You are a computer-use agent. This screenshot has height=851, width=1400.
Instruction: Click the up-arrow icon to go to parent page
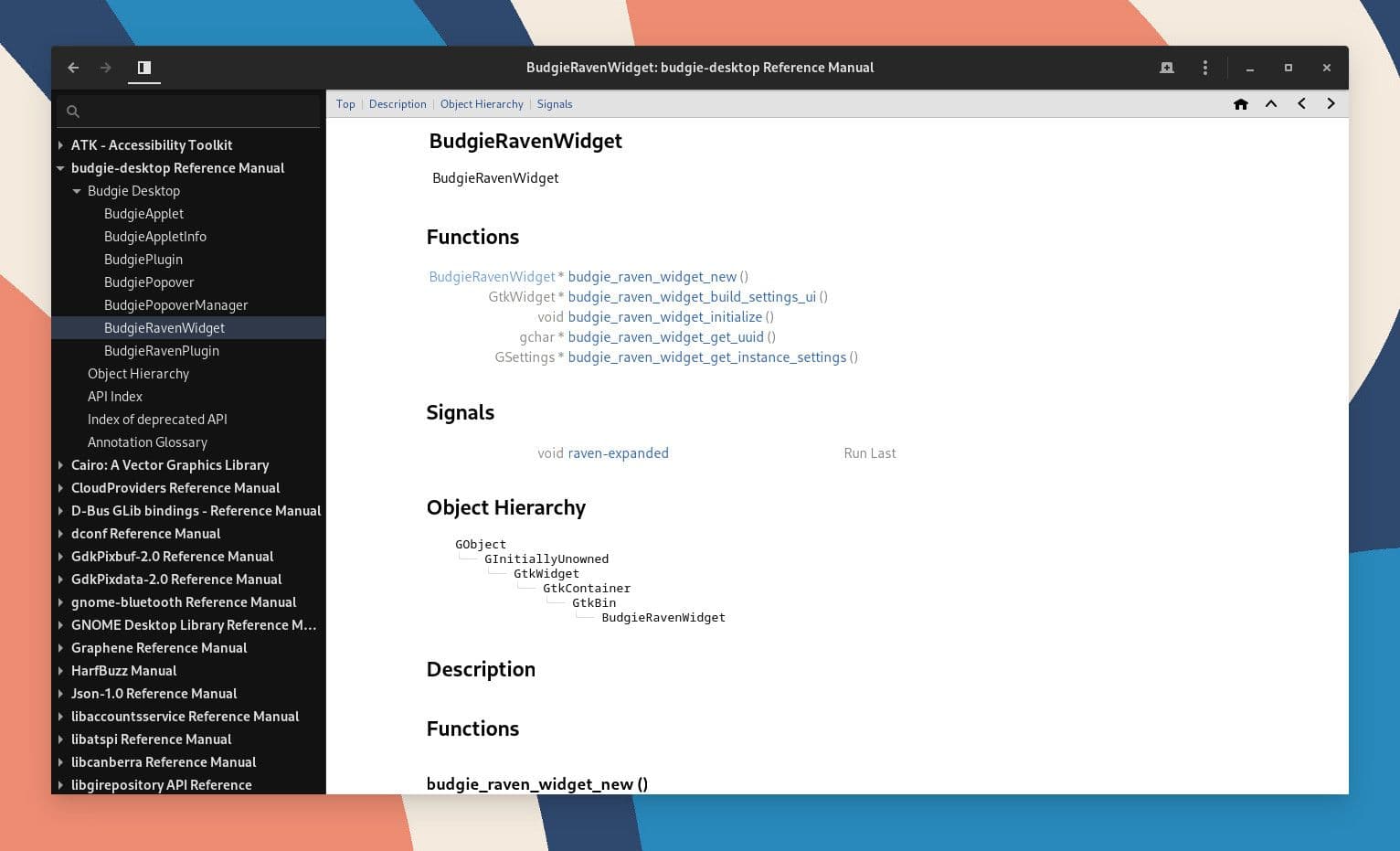(1271, 103)
